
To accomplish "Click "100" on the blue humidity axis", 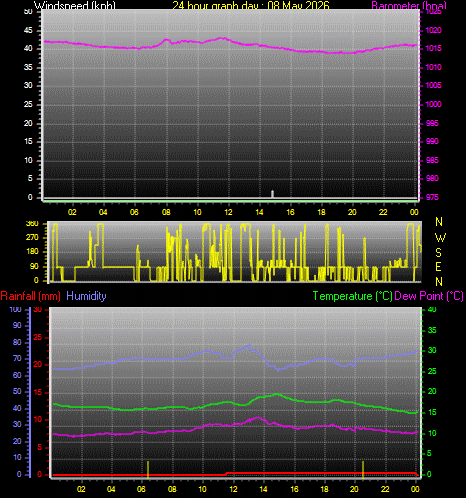I will click(15, 309).
